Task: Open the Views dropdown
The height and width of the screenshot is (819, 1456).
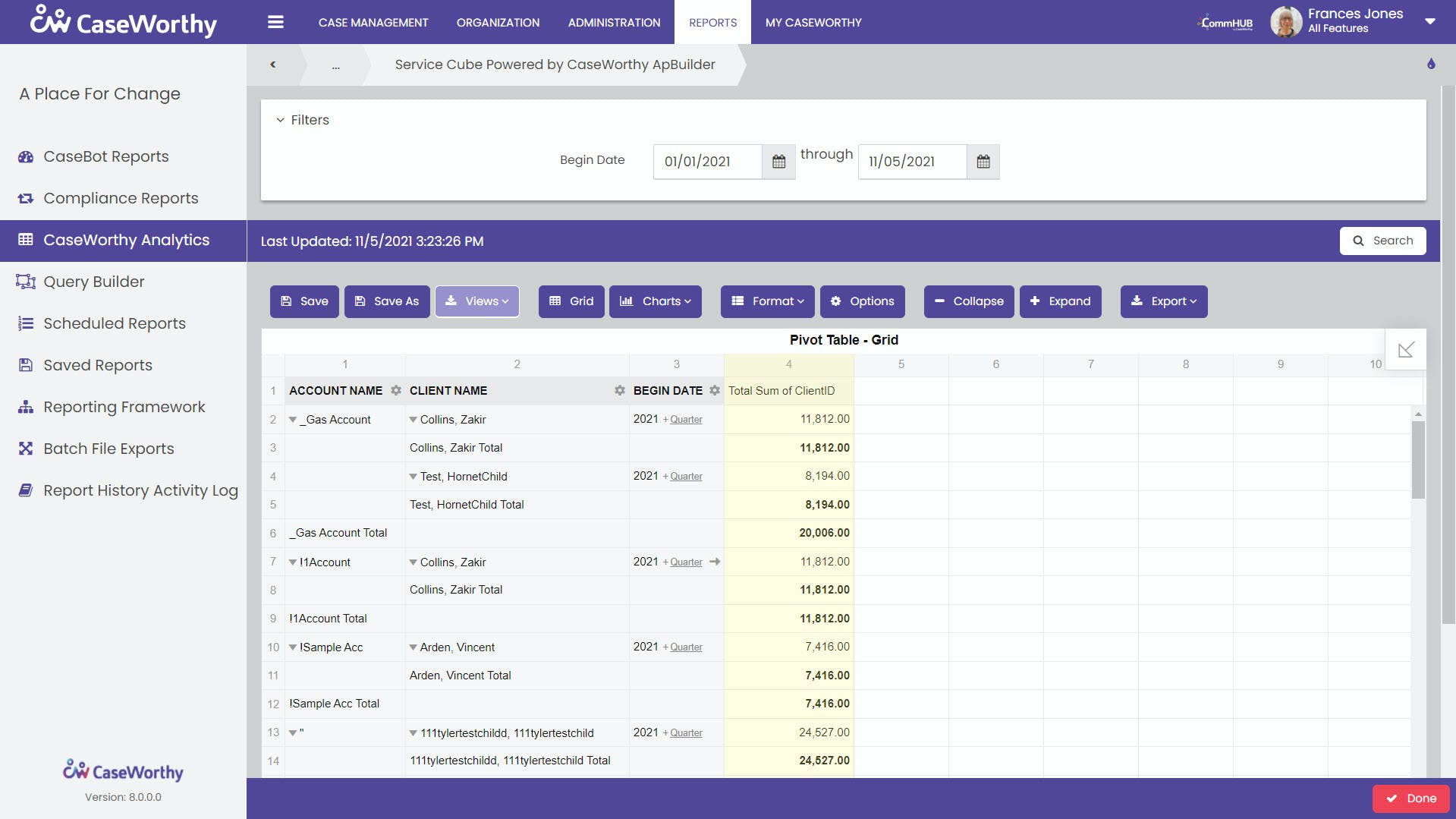Action: 476,301
